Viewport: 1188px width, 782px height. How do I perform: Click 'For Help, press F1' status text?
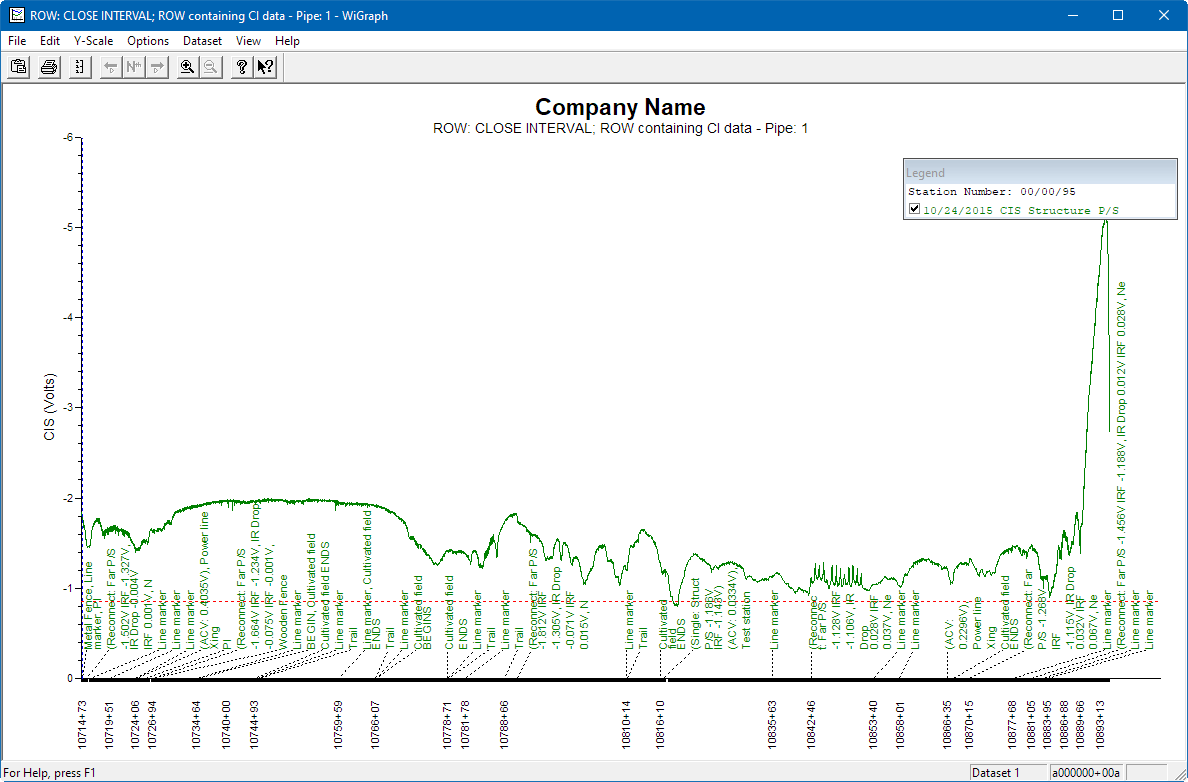tap(50, 773)
